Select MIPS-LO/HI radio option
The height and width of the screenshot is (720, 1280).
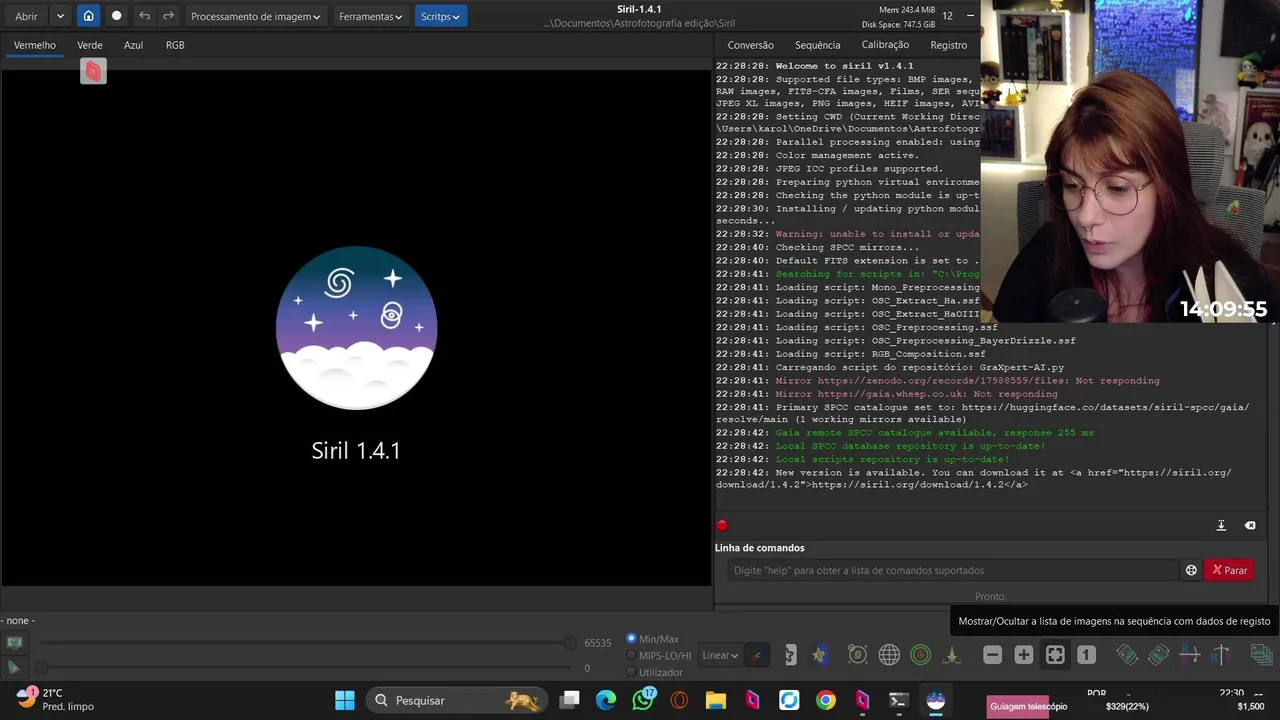pos(631,656)
